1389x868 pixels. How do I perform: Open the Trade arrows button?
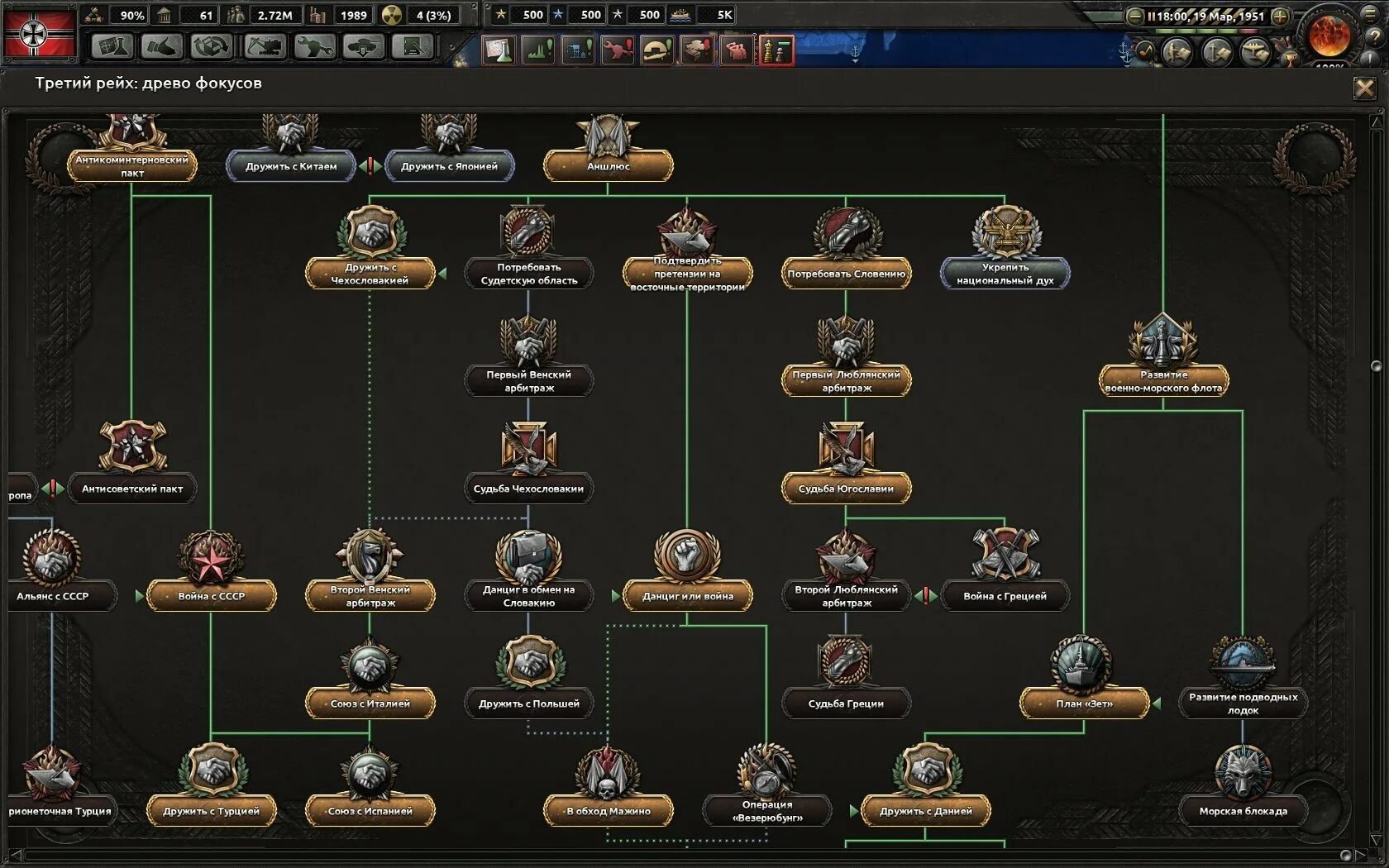point(212,46)
